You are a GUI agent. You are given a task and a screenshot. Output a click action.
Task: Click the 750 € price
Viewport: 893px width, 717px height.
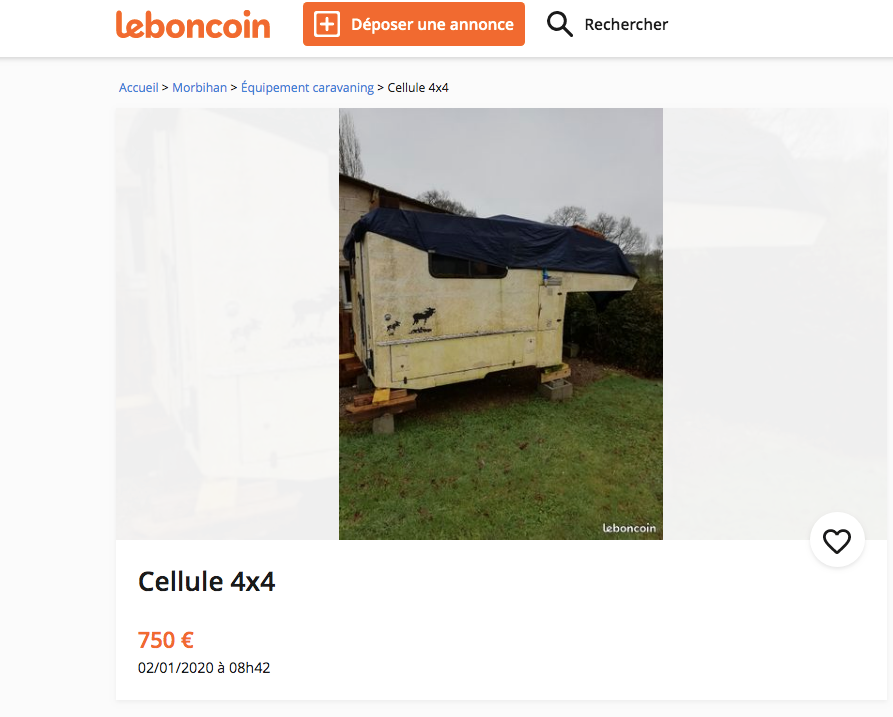click(166, 640)
